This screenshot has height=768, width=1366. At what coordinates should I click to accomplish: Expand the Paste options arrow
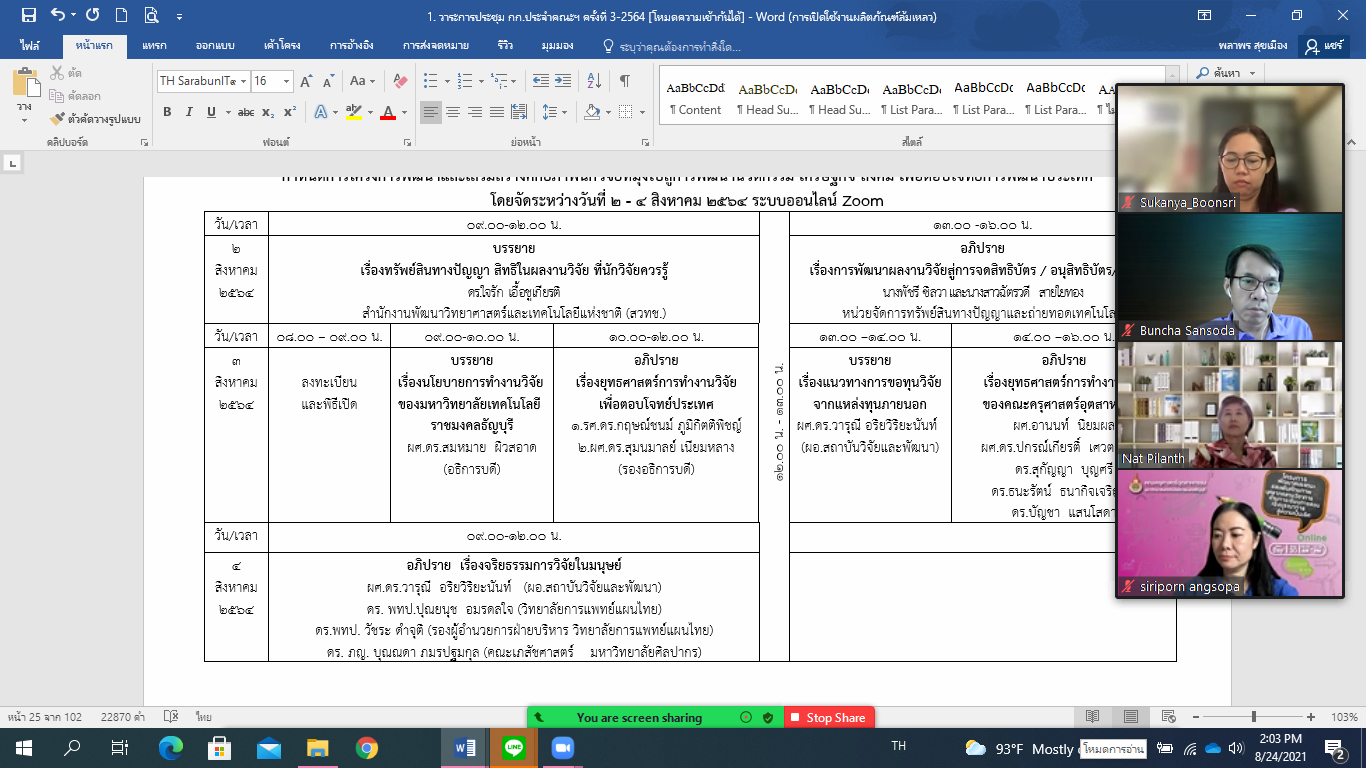24,120
